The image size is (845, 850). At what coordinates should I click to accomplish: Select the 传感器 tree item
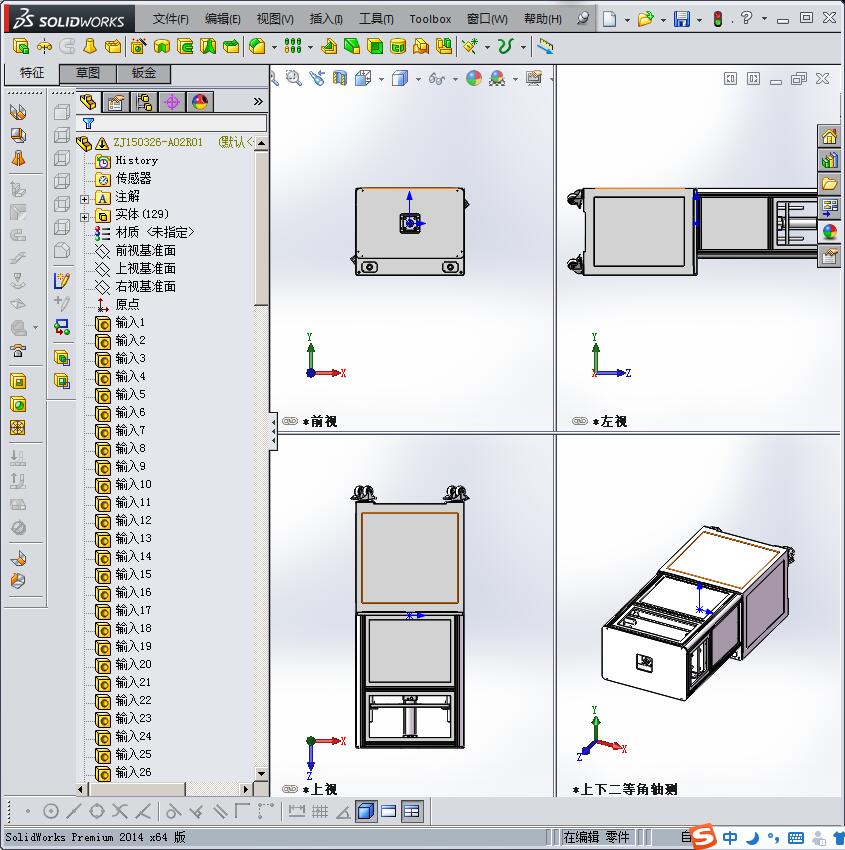coord(133,178)
